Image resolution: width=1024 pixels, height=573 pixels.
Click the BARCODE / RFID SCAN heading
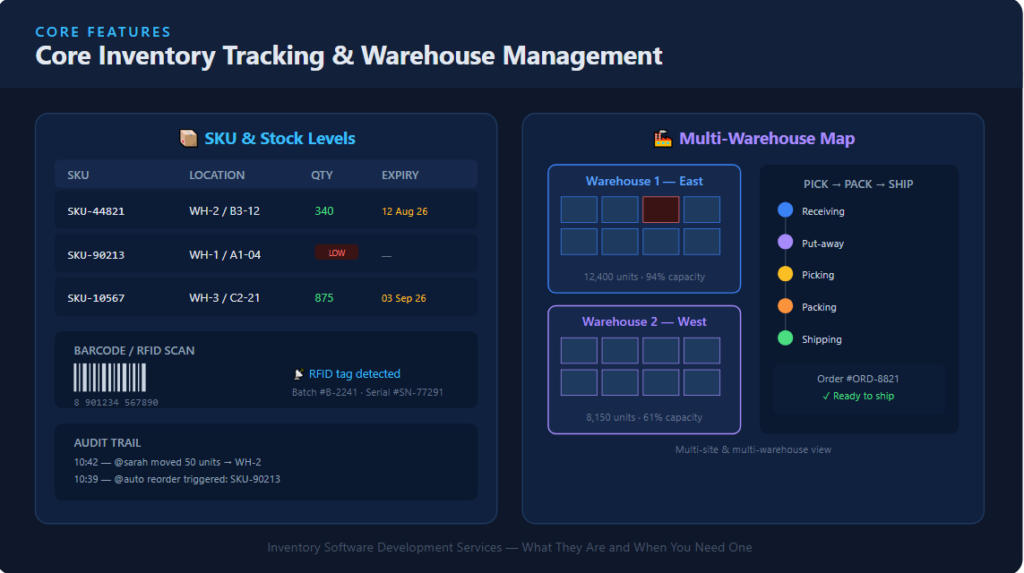click(134, 351)
